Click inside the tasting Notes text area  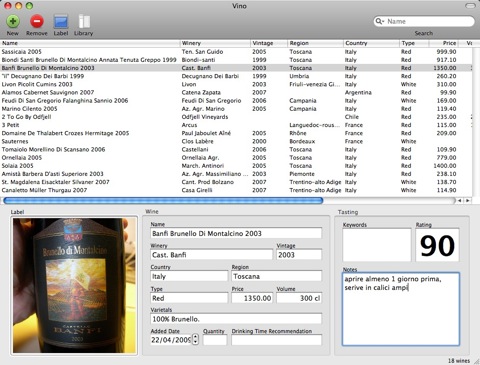pyautogui.click(x=401, y=309)
